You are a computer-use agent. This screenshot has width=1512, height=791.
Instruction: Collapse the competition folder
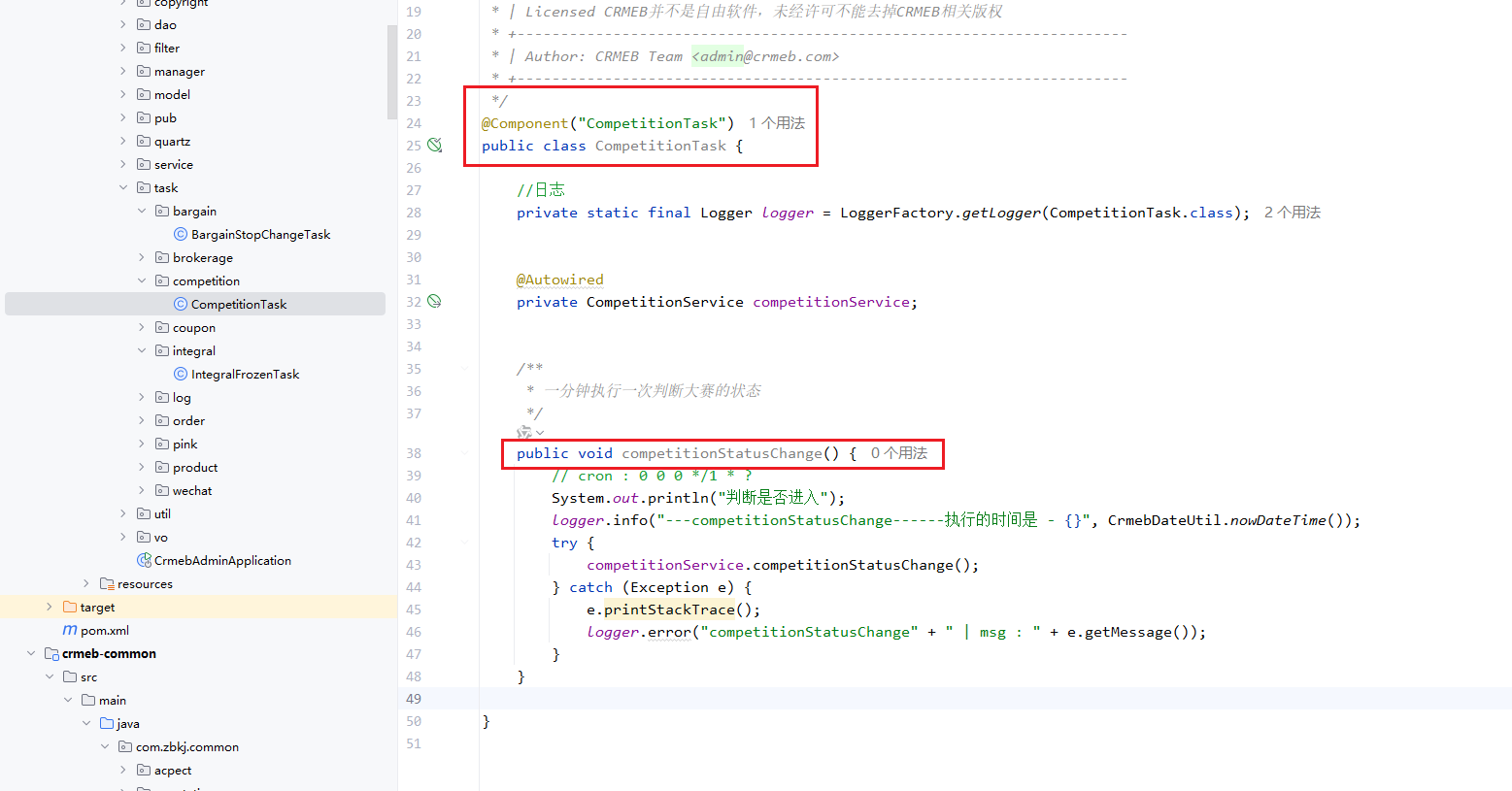tap(142, 280)
